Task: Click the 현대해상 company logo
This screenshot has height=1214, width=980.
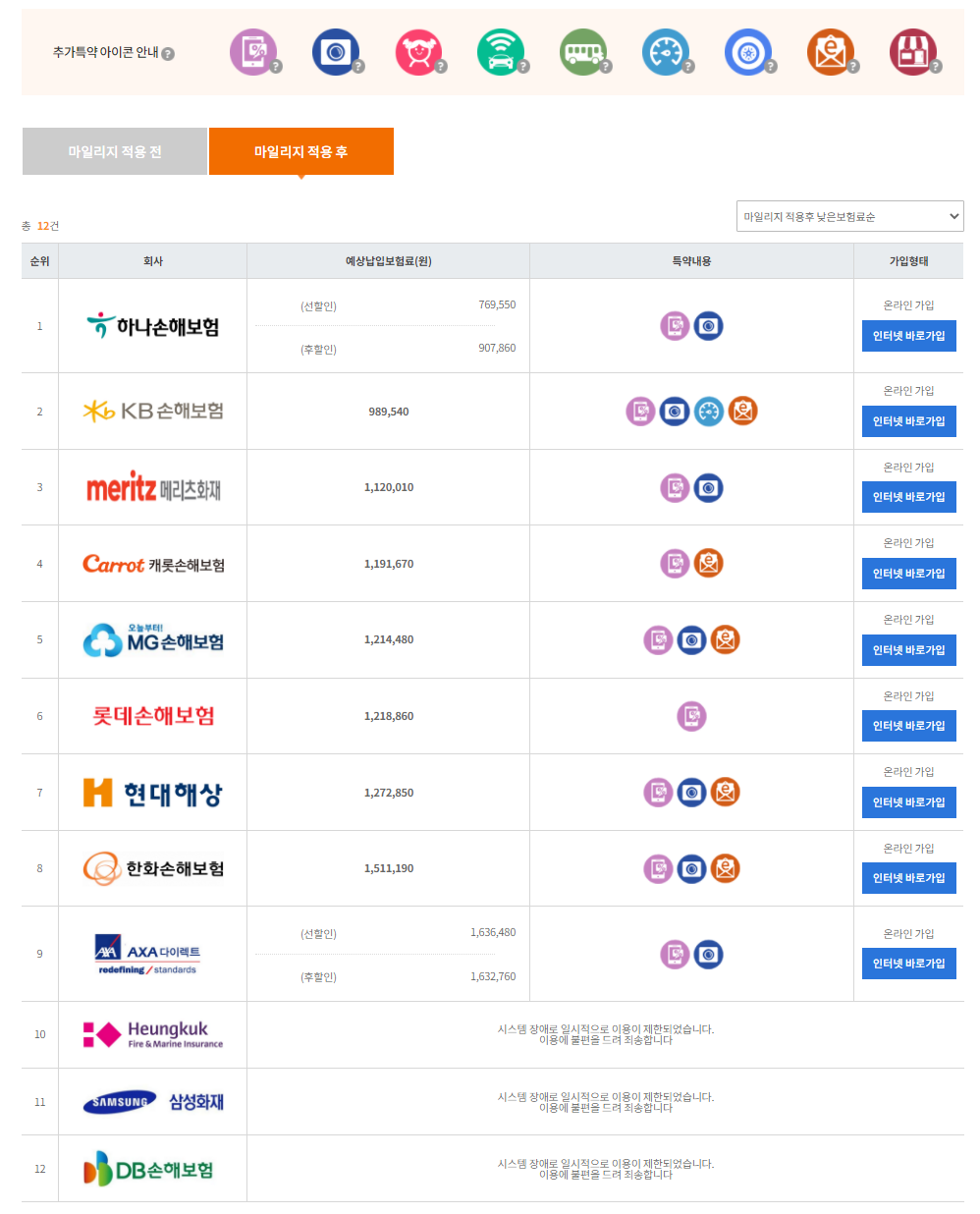Action: [153, 793]
